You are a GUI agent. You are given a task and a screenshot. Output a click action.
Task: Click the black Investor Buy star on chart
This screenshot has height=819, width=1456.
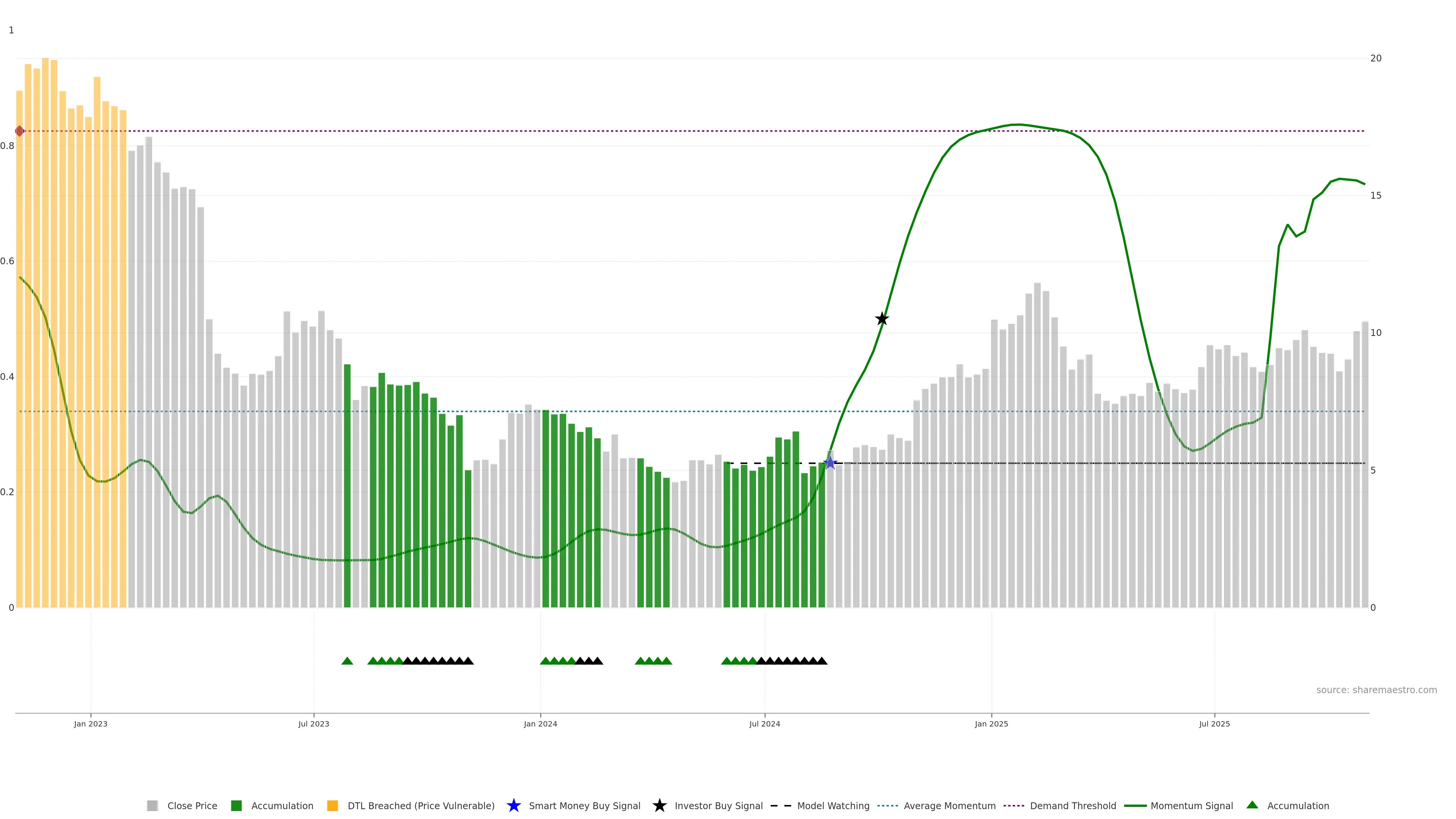[882, 319]
